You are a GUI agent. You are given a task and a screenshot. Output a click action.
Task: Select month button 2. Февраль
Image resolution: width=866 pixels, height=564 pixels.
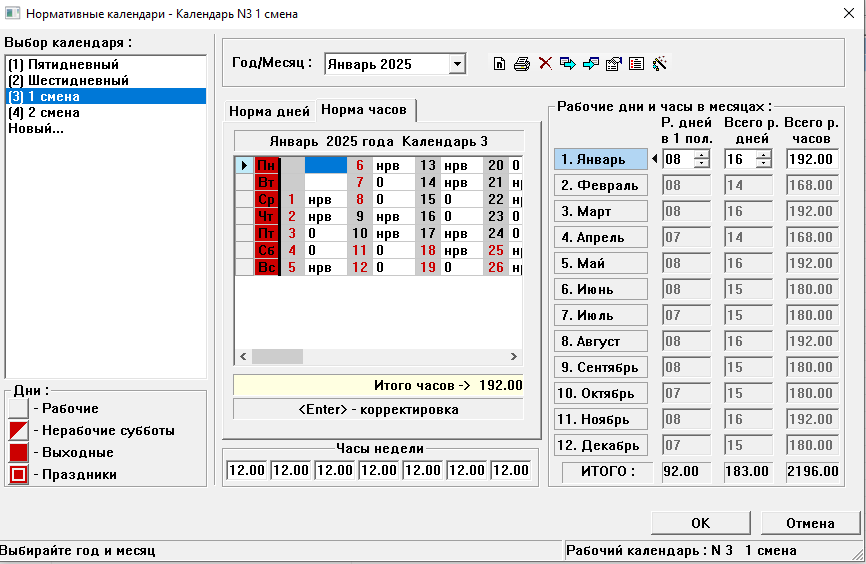(600, 185)
